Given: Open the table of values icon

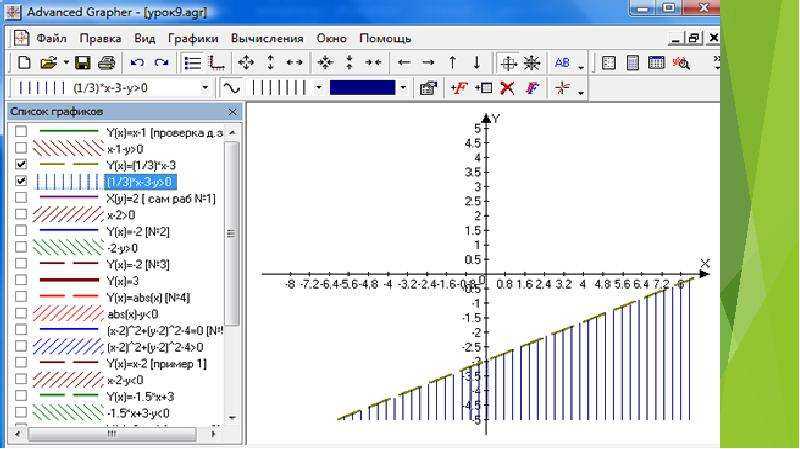Looking at the screenshot, I should [656, 63].
